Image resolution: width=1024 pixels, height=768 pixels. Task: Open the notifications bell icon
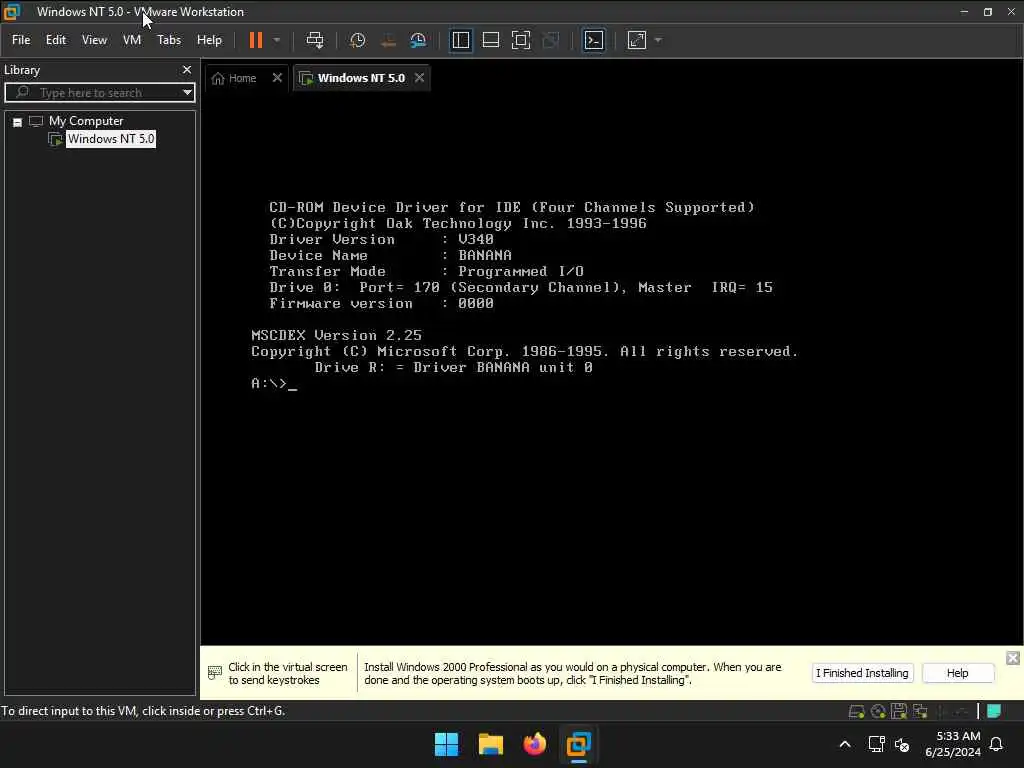tap(996, 744)
